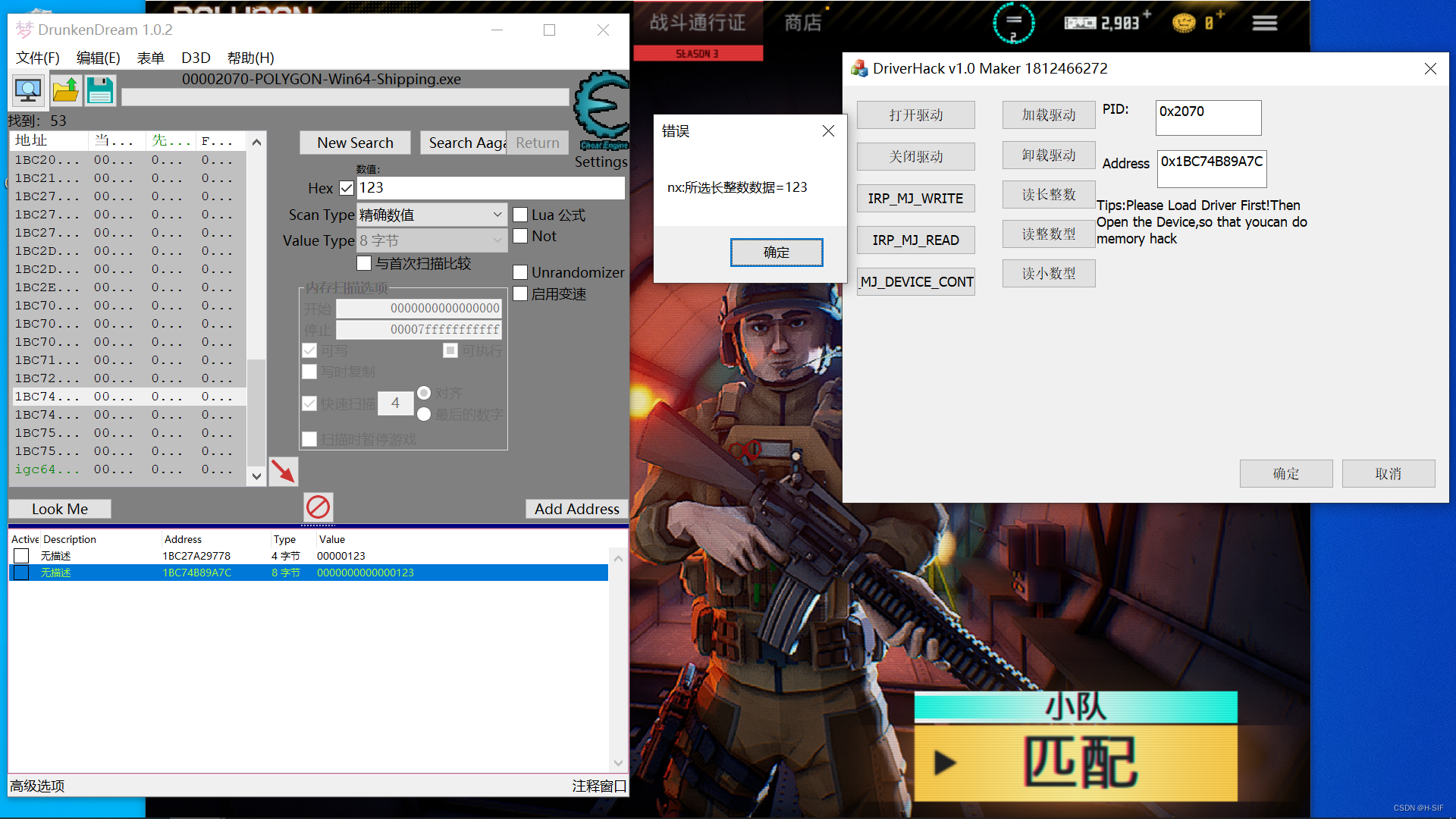The image size is (1456, 819).
Task: Open the D3D menu
Action: pyautogui.click(x=196, y=58)
